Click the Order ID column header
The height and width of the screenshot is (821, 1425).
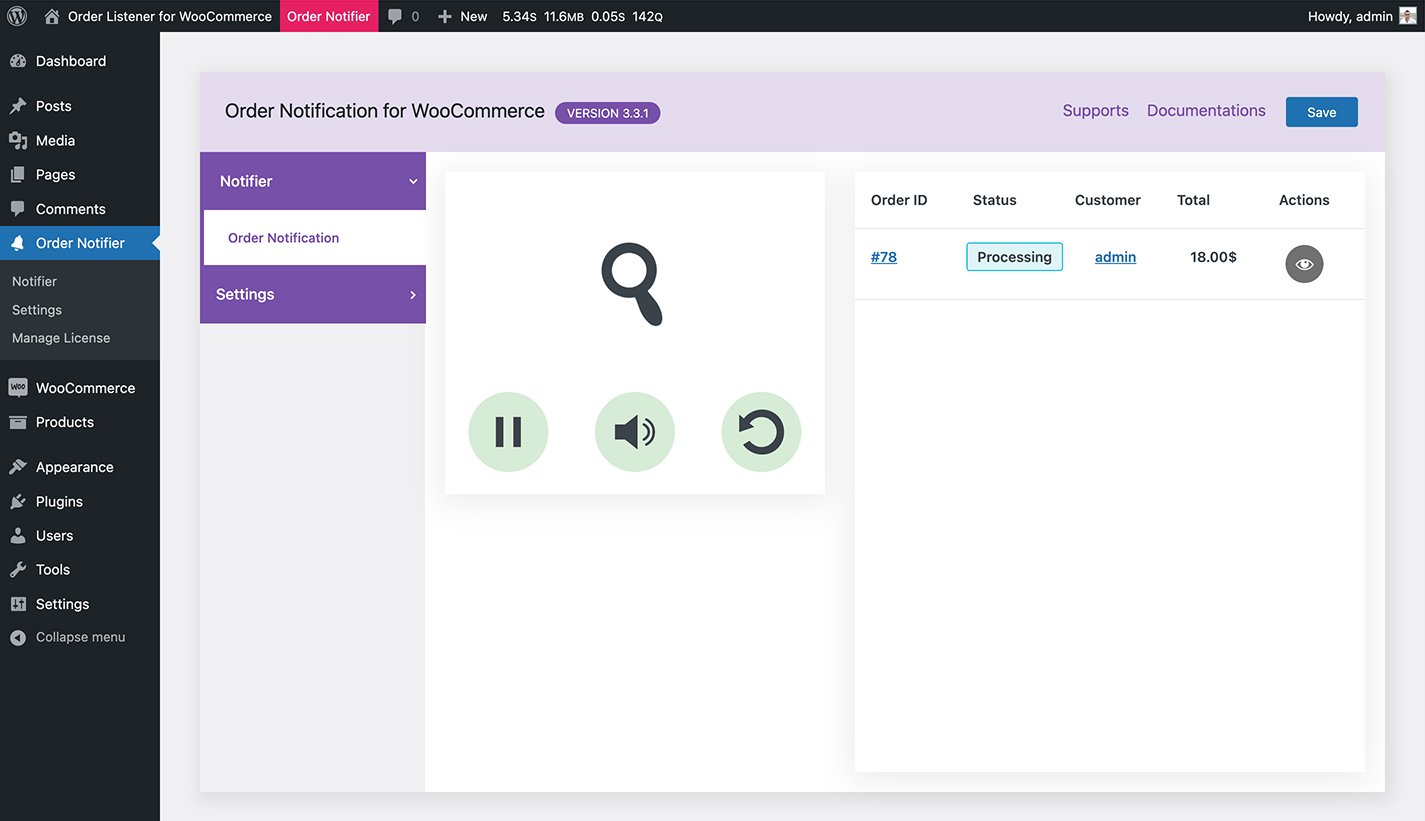(899, 200)
